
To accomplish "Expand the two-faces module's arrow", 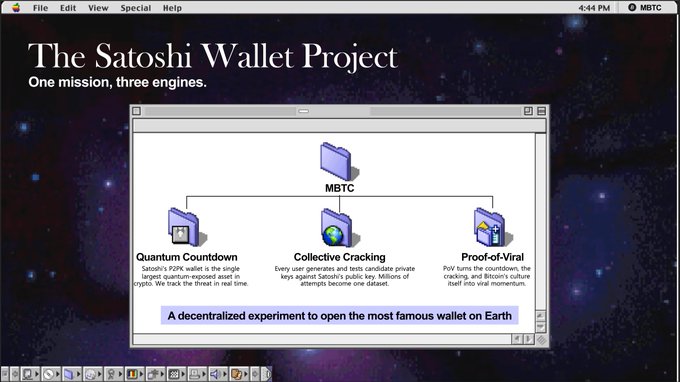I will [246, 374].
